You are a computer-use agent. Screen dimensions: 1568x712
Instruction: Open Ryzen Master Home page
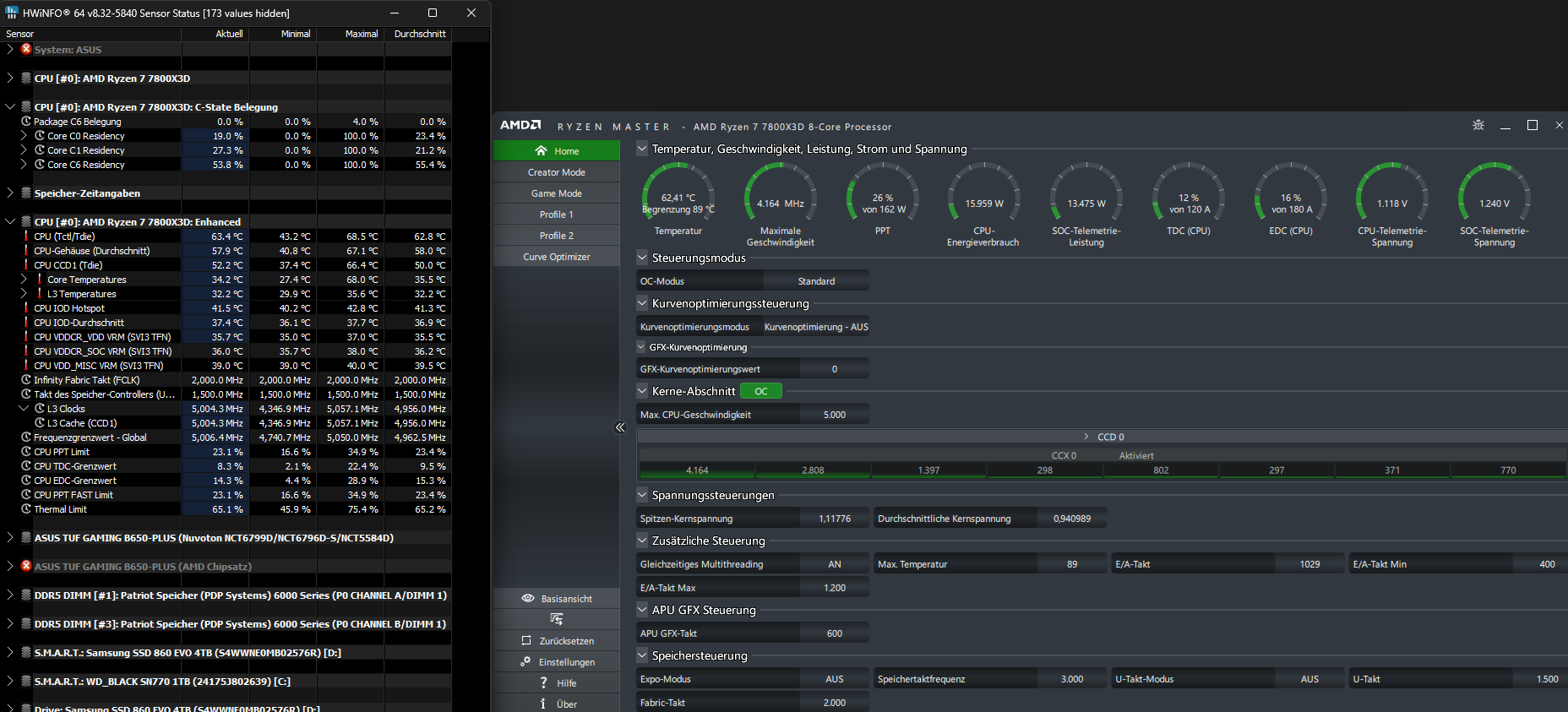tap(556, 151)
